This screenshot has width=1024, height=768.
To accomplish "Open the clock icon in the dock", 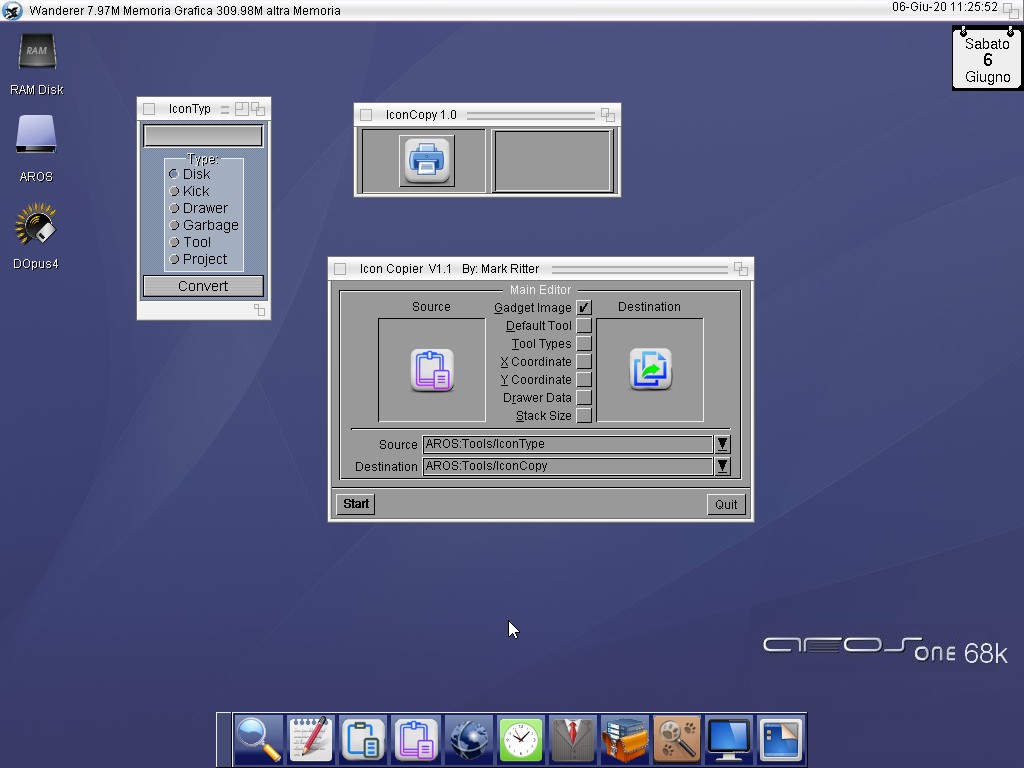I will (x=520, y=741).
